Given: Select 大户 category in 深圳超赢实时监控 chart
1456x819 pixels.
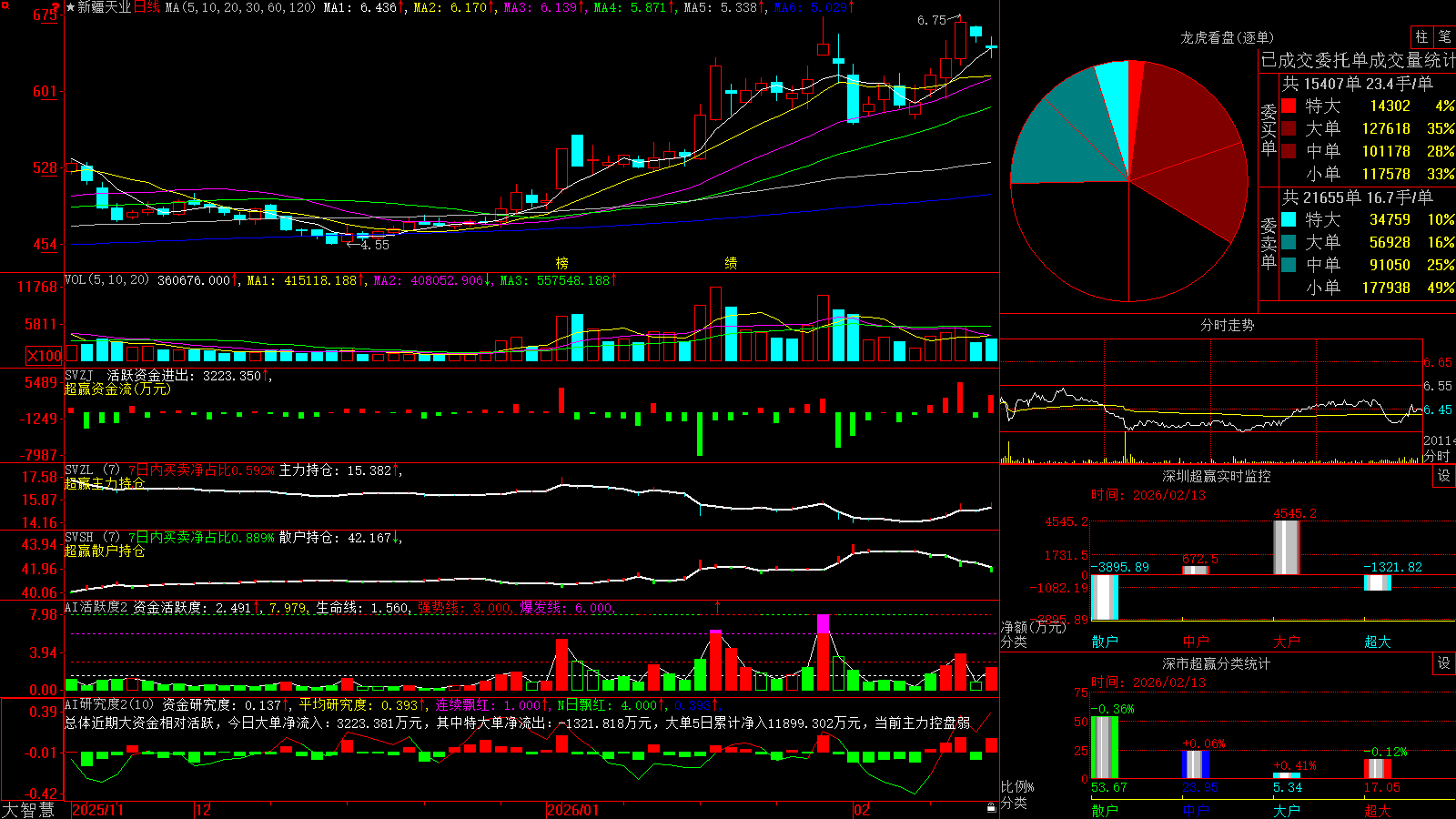Looking at the screenshot, I should click(x=1287, y=642).
